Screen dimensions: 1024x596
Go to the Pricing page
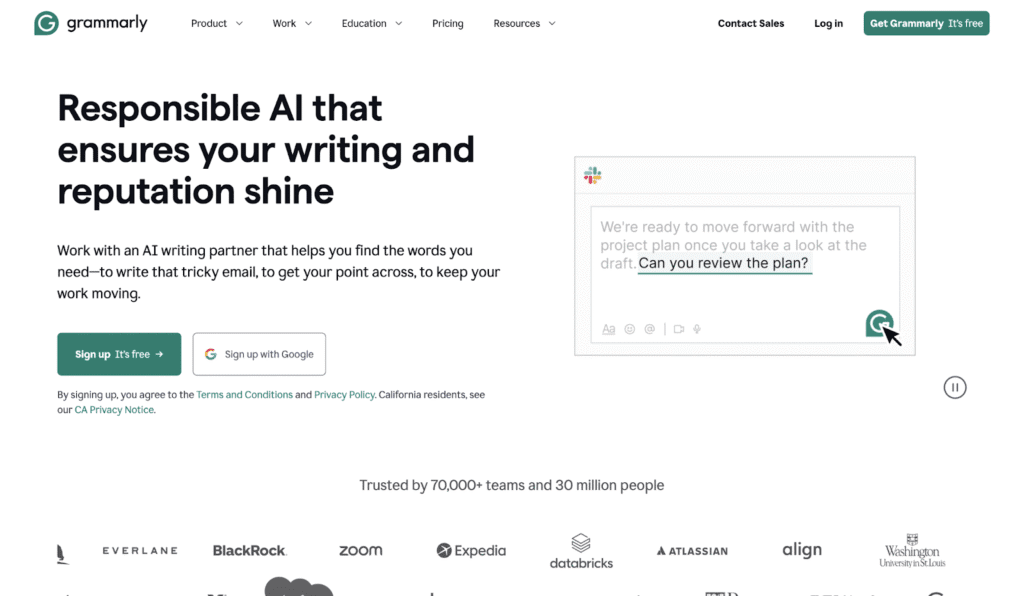click(x=448, y=23)
